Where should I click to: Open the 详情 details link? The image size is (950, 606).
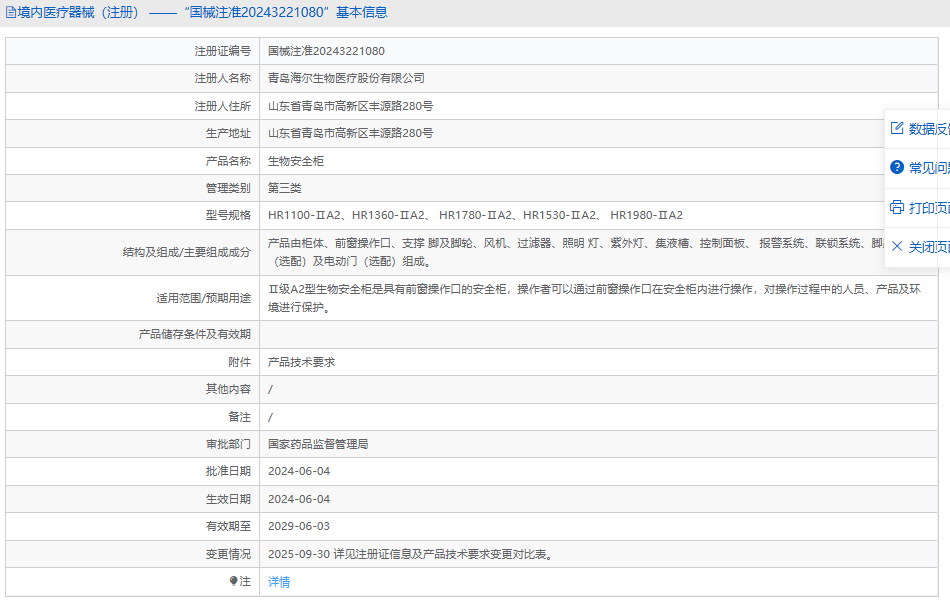[279, 582]
